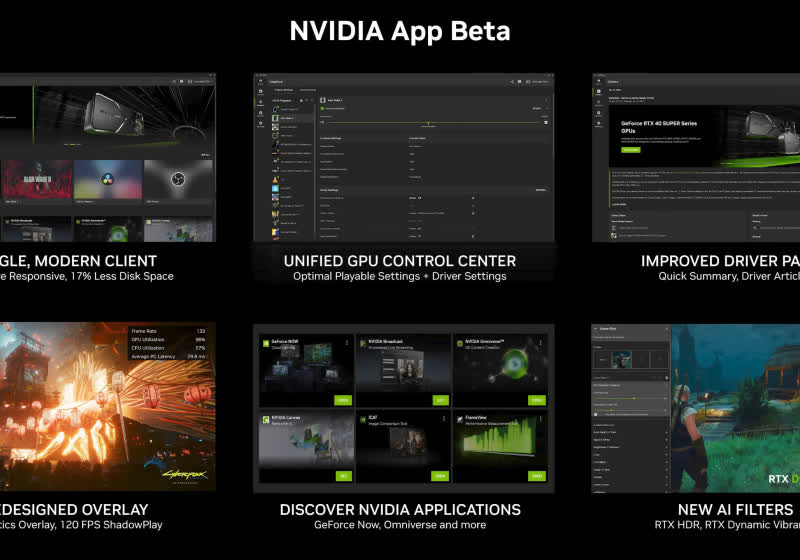Close the Game Filter panel
This screenshot has width=800, height=560.
tap(666, 329)
